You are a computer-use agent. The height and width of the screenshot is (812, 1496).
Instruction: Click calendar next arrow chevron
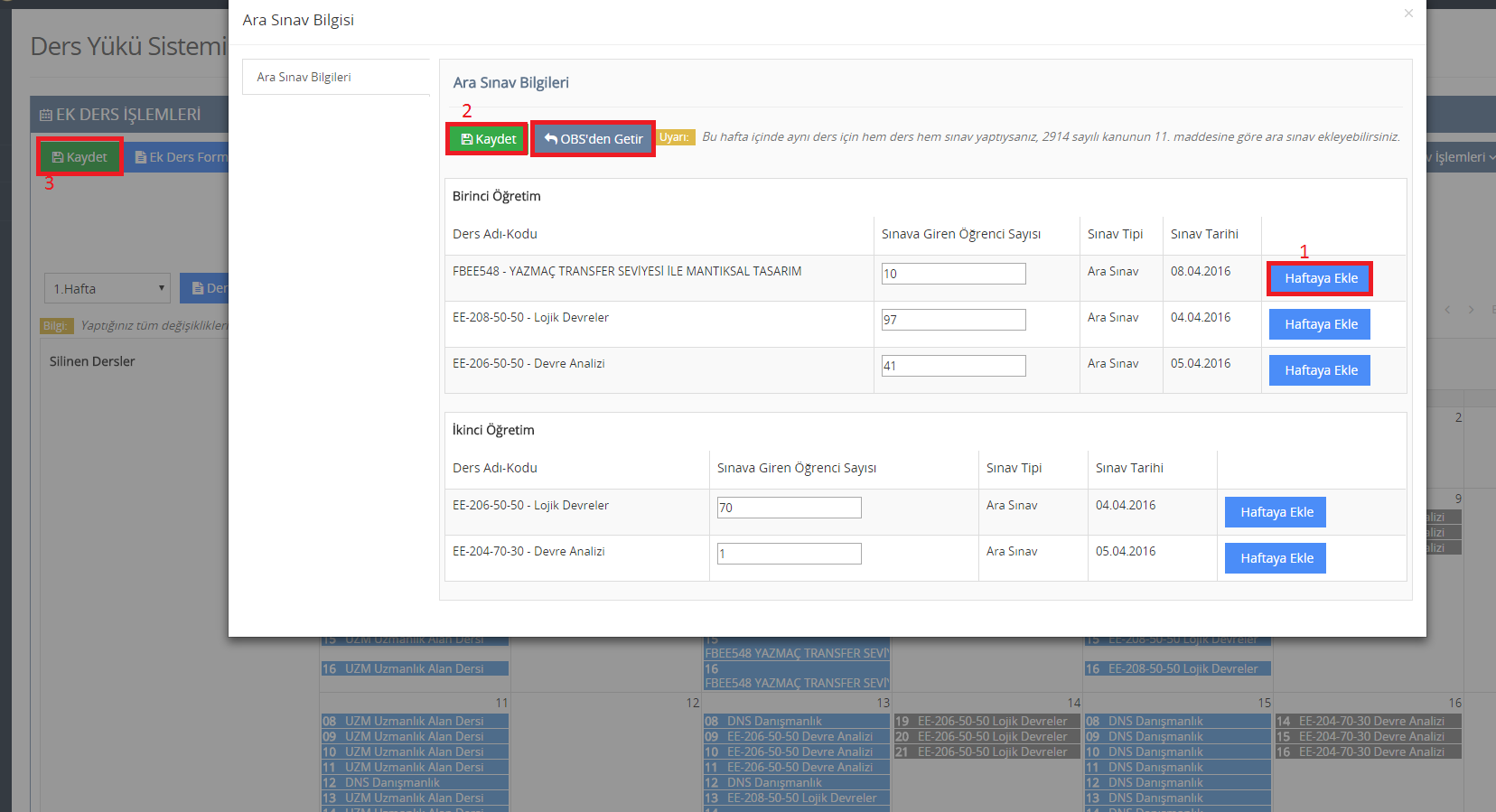pyautogui.click(x=1471, y=310)
